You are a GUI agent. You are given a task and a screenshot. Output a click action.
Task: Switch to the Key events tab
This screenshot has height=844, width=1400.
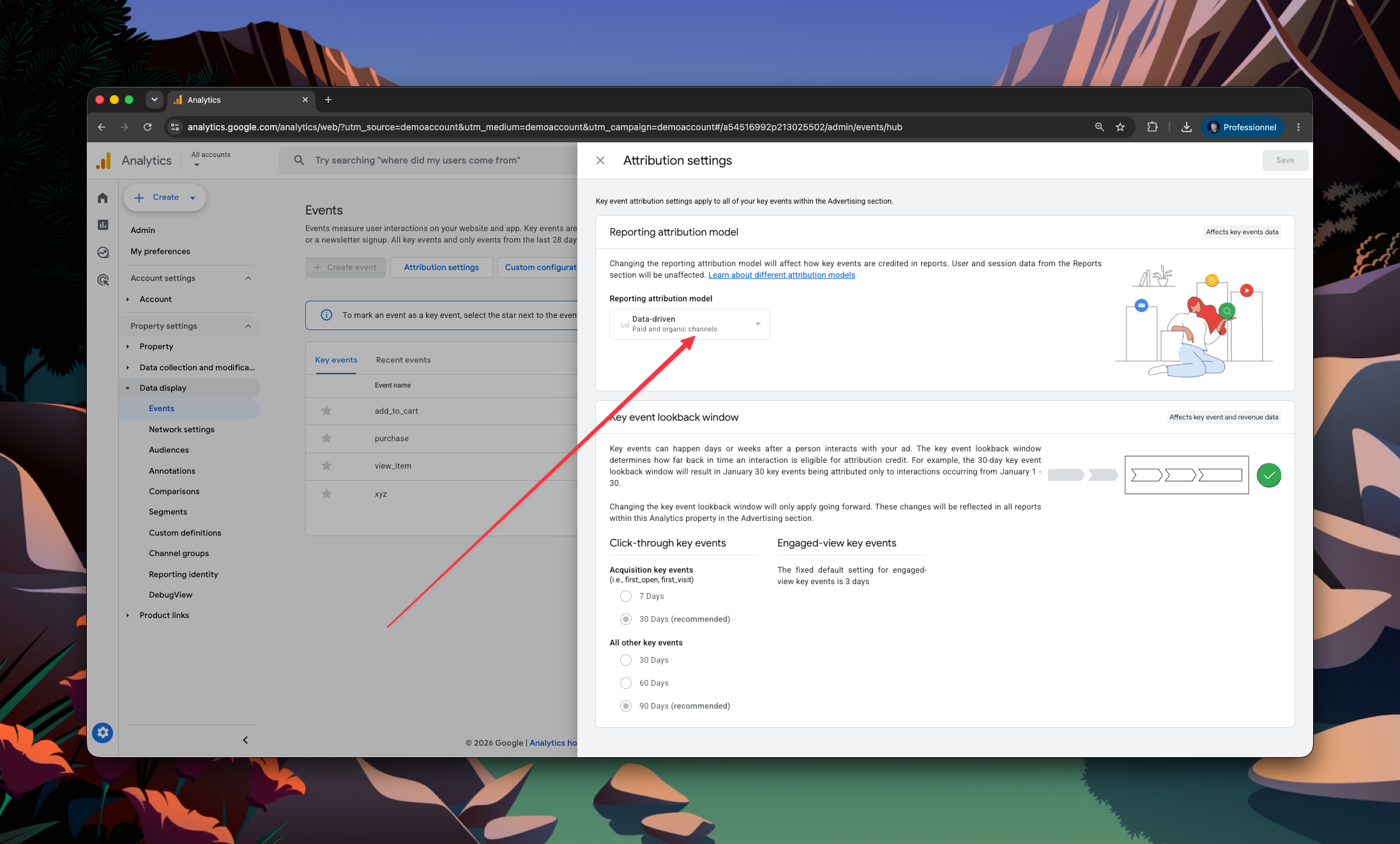(x=336, y=360)
